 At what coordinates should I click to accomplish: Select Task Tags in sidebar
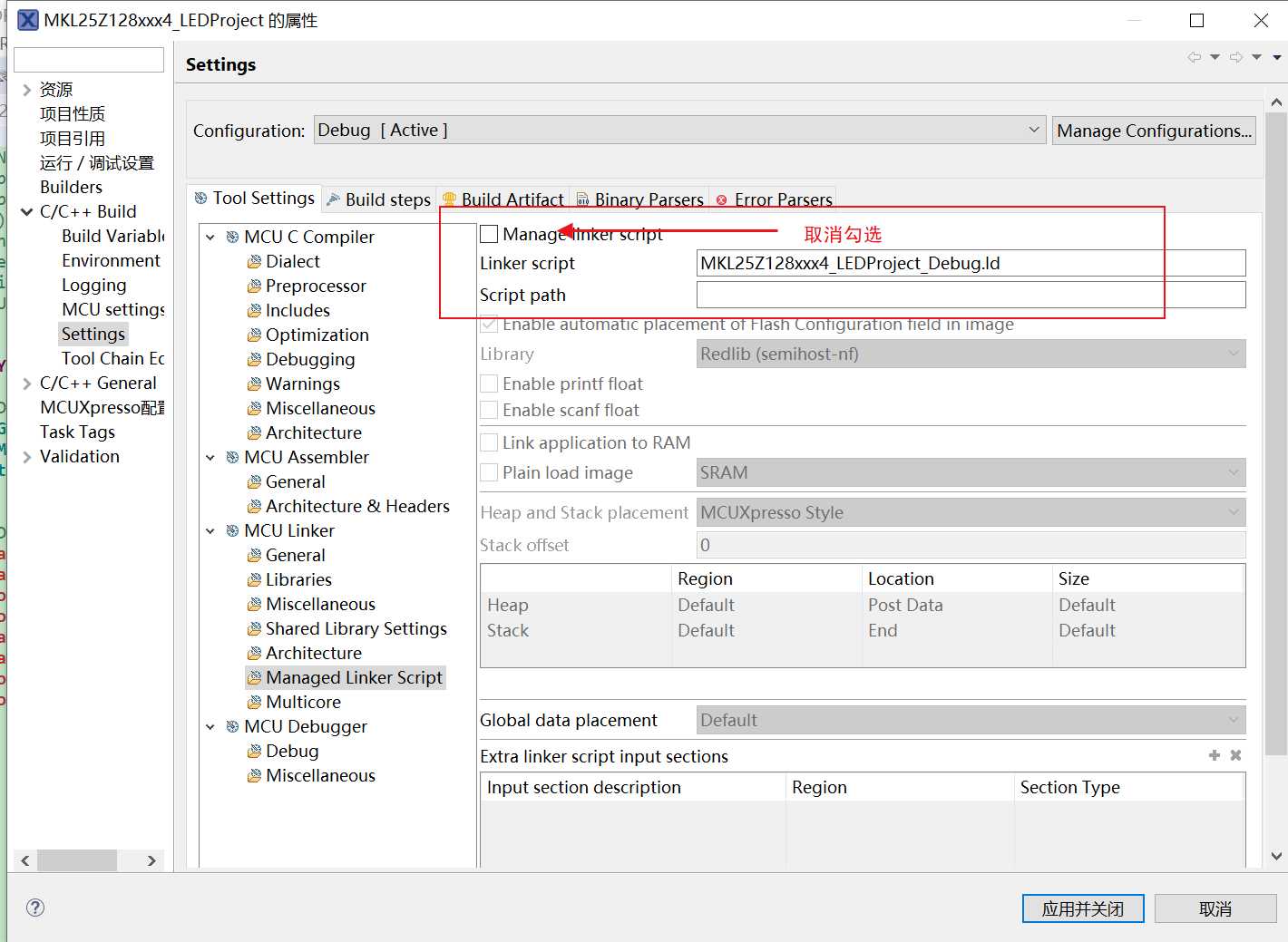pyautogui.click(x=77, y=432)
